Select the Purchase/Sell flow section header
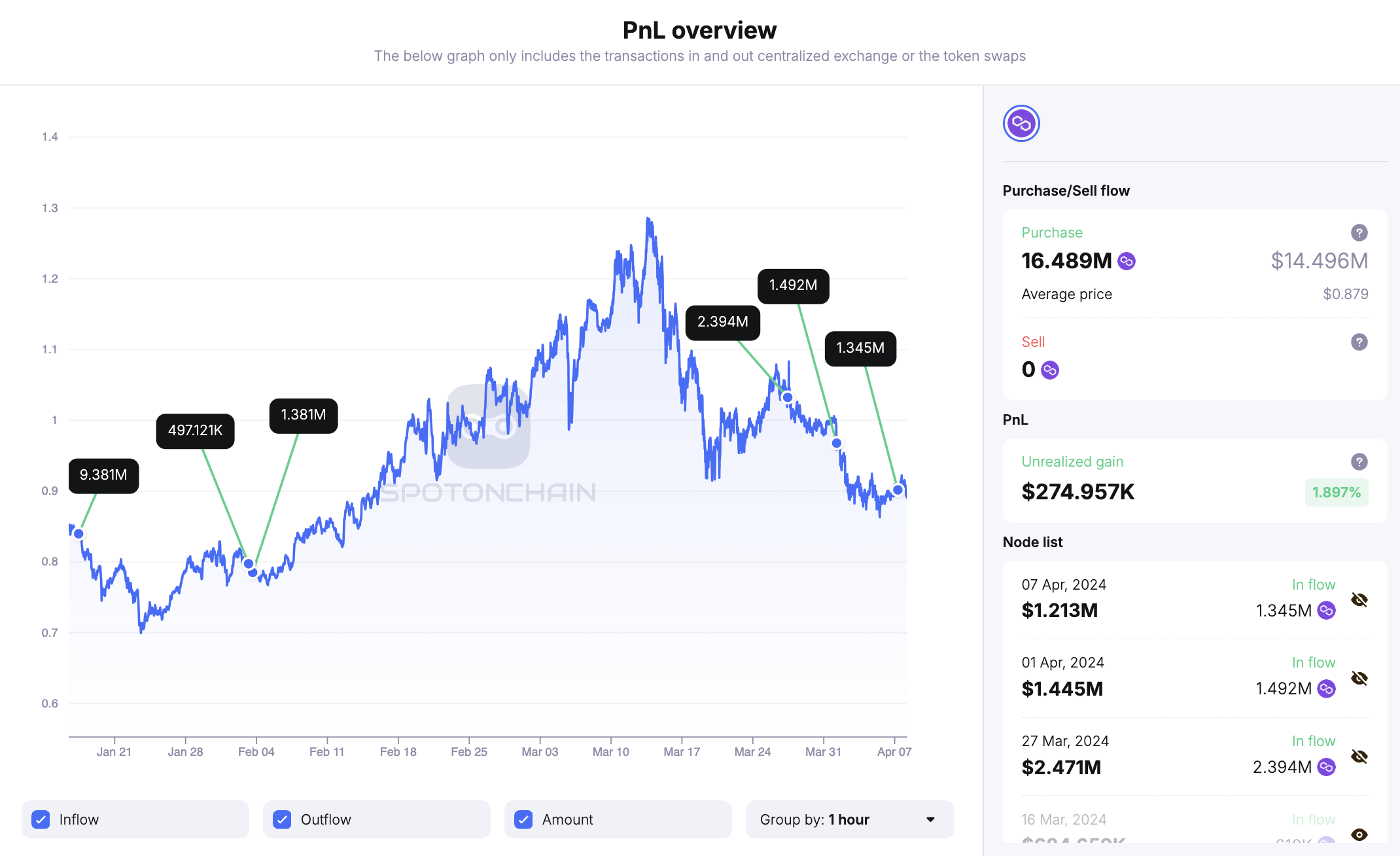This screenshot has width=1400, height=856. click(x=1066, y=190)
